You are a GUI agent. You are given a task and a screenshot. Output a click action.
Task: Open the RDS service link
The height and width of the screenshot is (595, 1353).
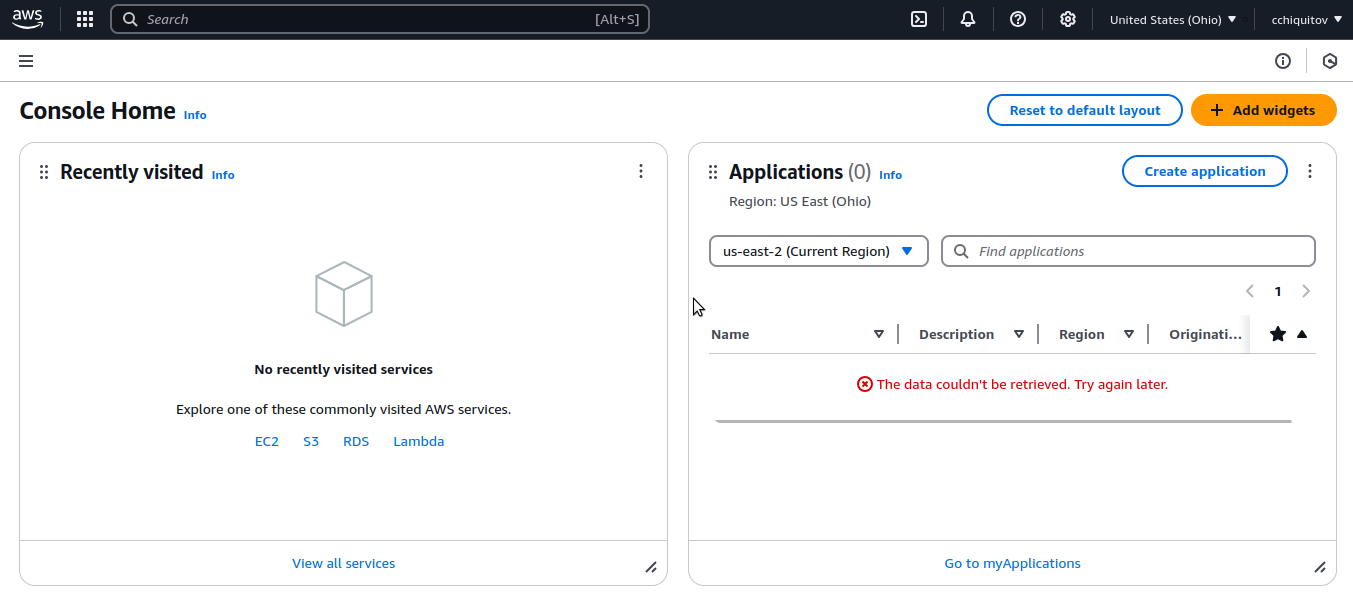click(x=356, y=441)
